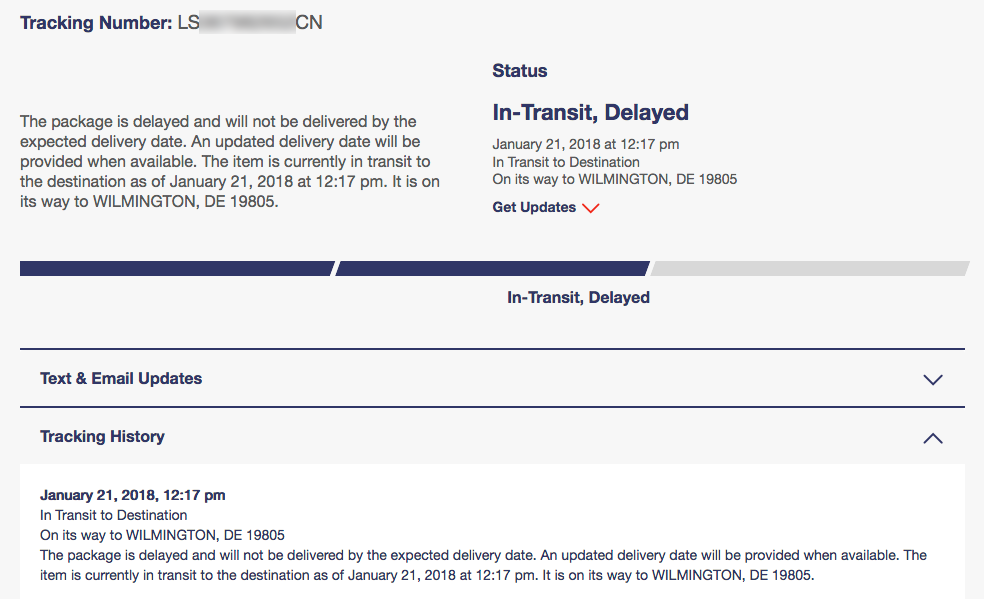The width and height of the screenshot is (984, 599).
Task: Click the delay description paragraph at top left
Action: coord(230,161)
